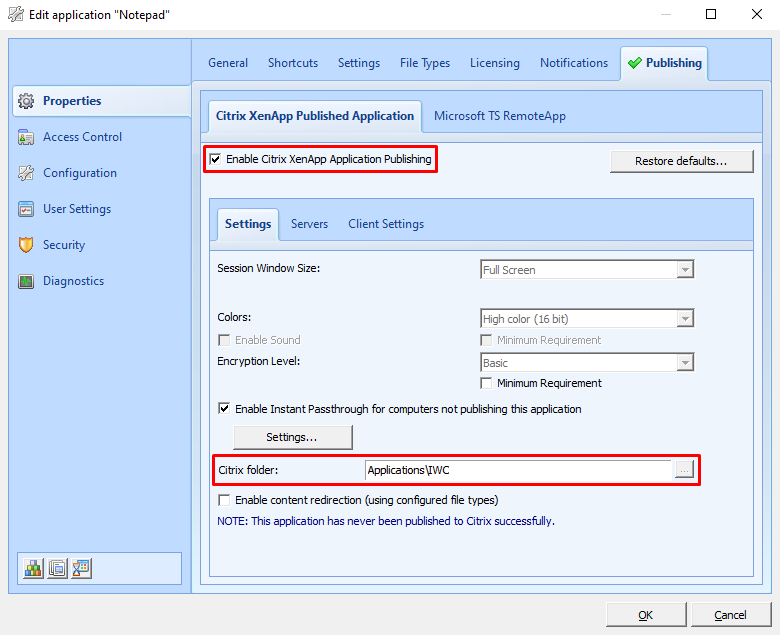This screenshot has width=780, height=635.
Task: Select Properties label in sidebar
Action: coord(72,101)
